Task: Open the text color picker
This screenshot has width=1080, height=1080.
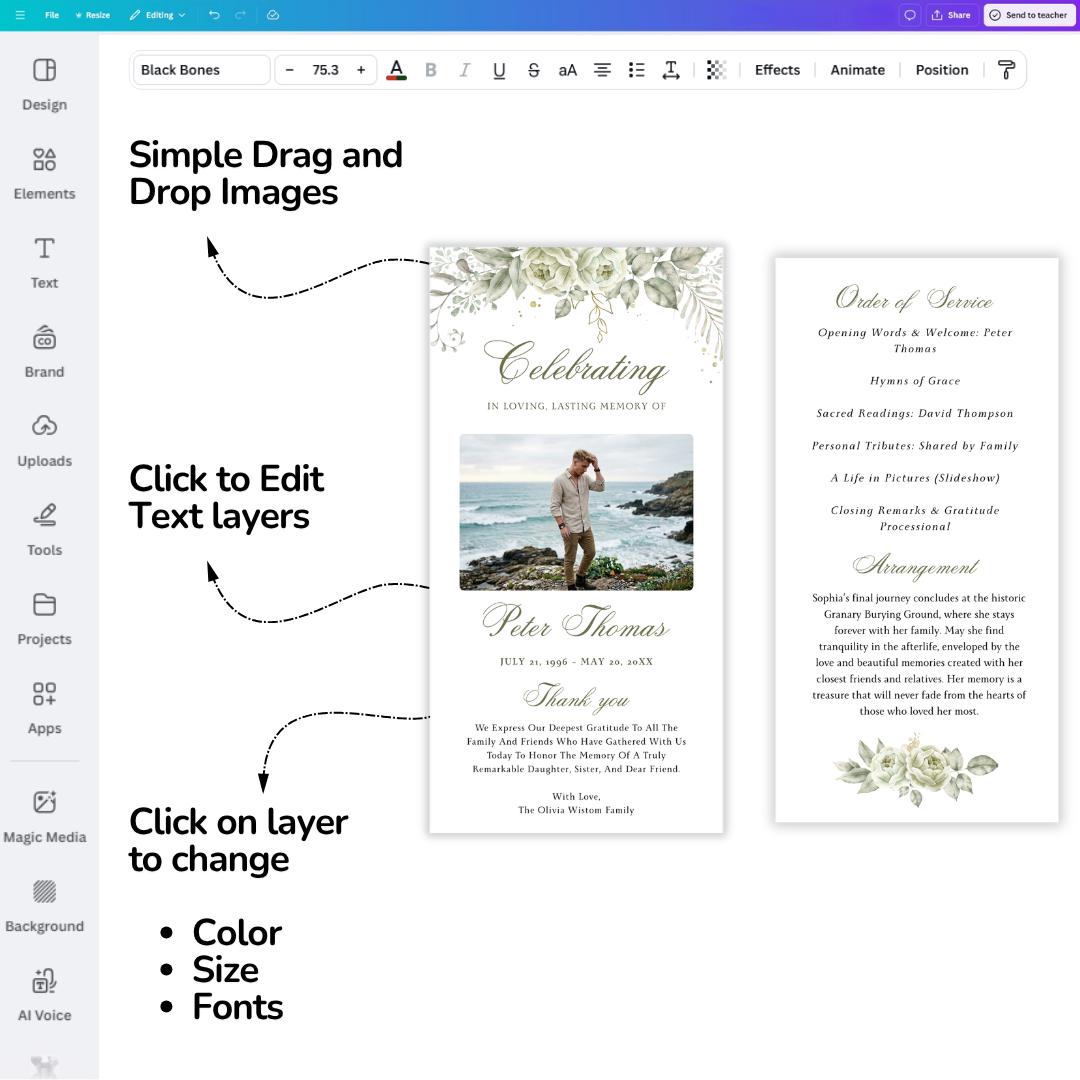Action: [396, 70]
